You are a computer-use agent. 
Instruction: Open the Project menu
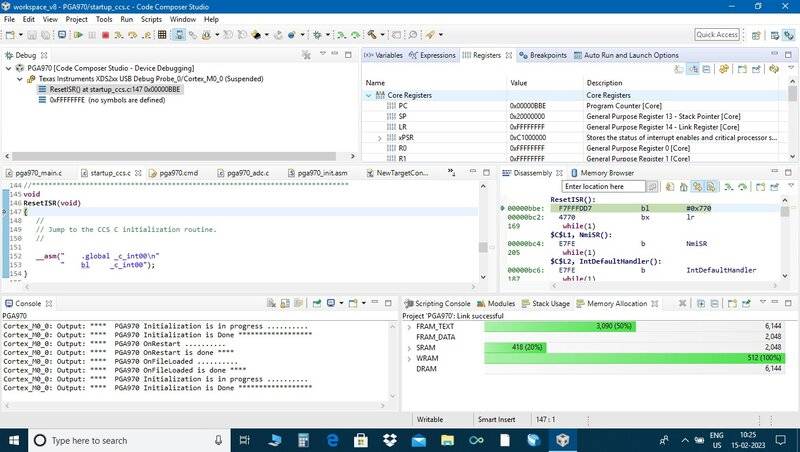(77, 19)
